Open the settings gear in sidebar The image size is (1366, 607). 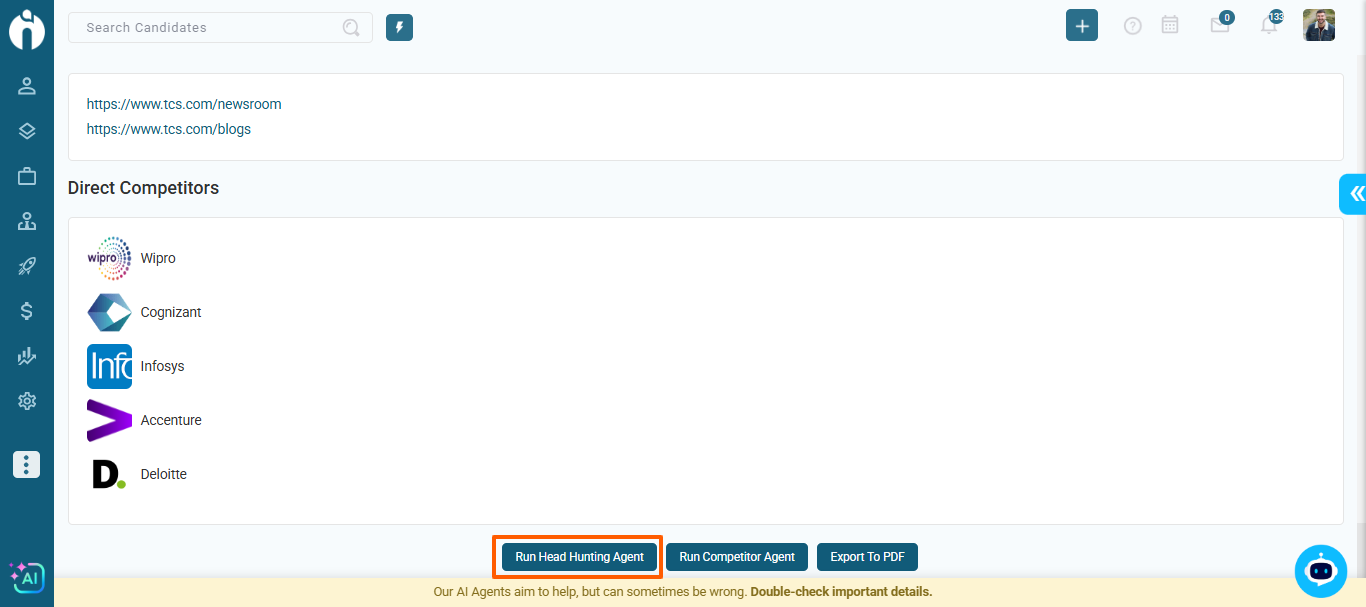pos(27,401)
